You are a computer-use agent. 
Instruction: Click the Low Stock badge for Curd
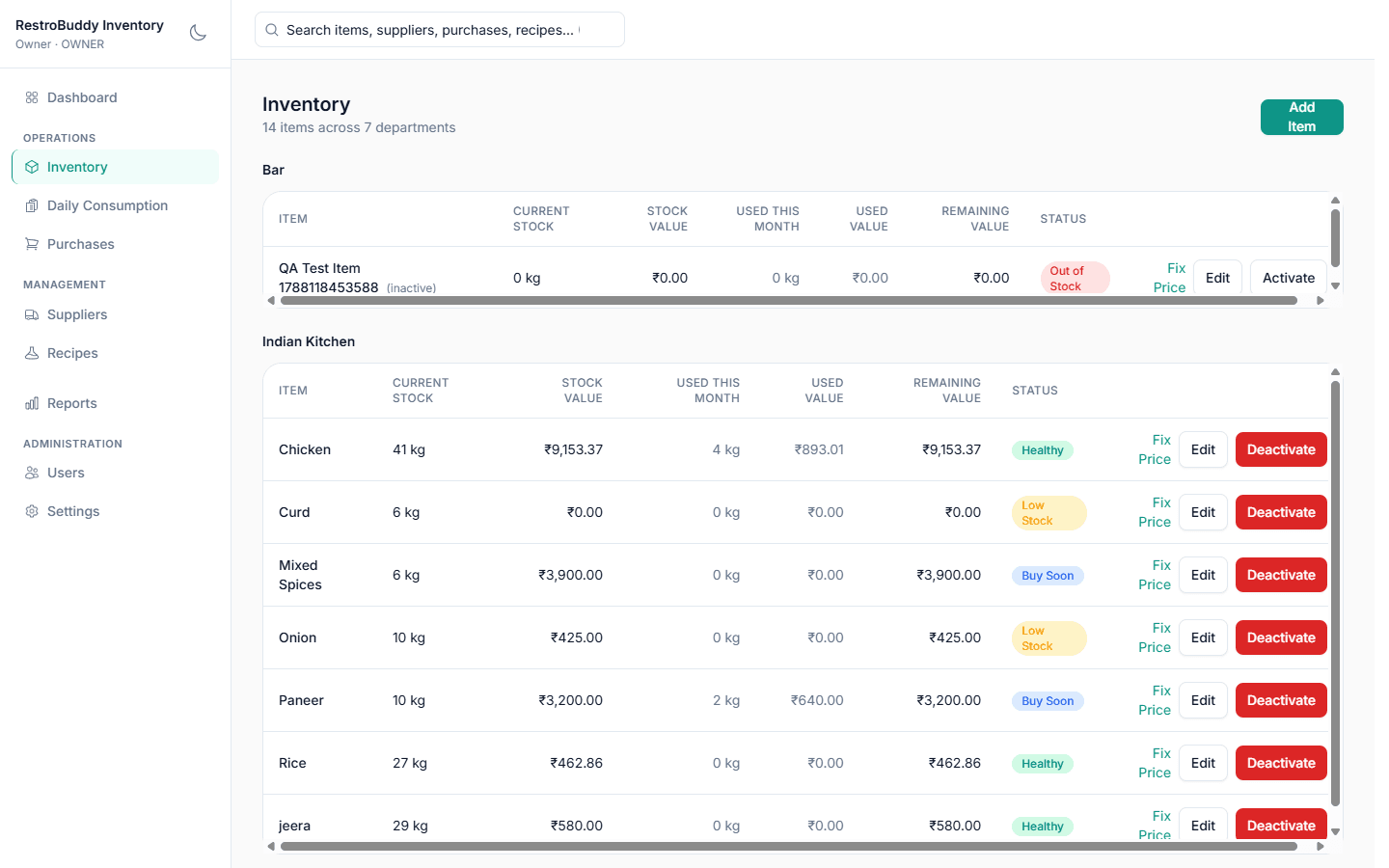pyautogui.click(x=1049, y=513)
